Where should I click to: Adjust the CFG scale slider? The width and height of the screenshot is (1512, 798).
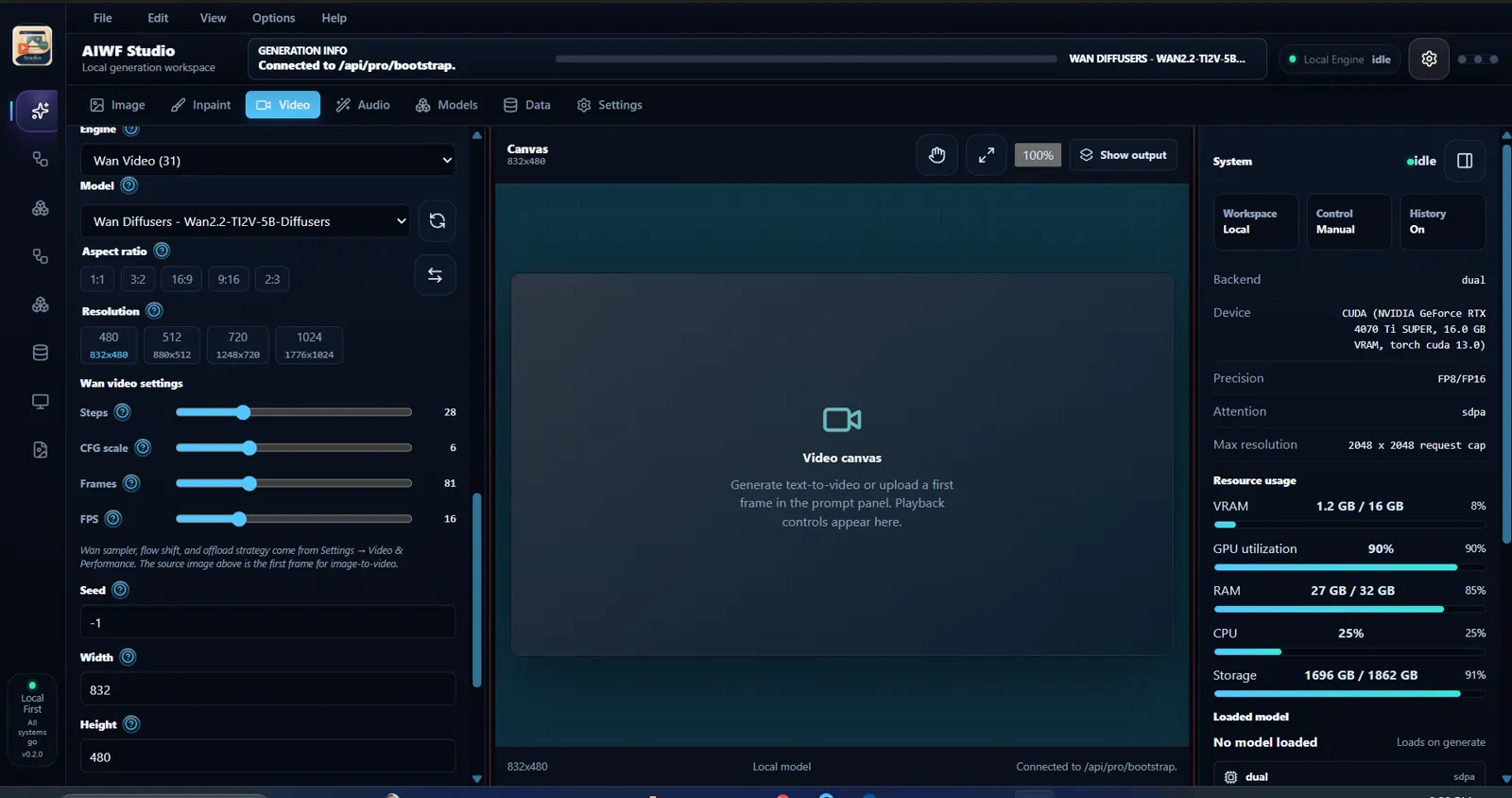(x=294, y=447)
